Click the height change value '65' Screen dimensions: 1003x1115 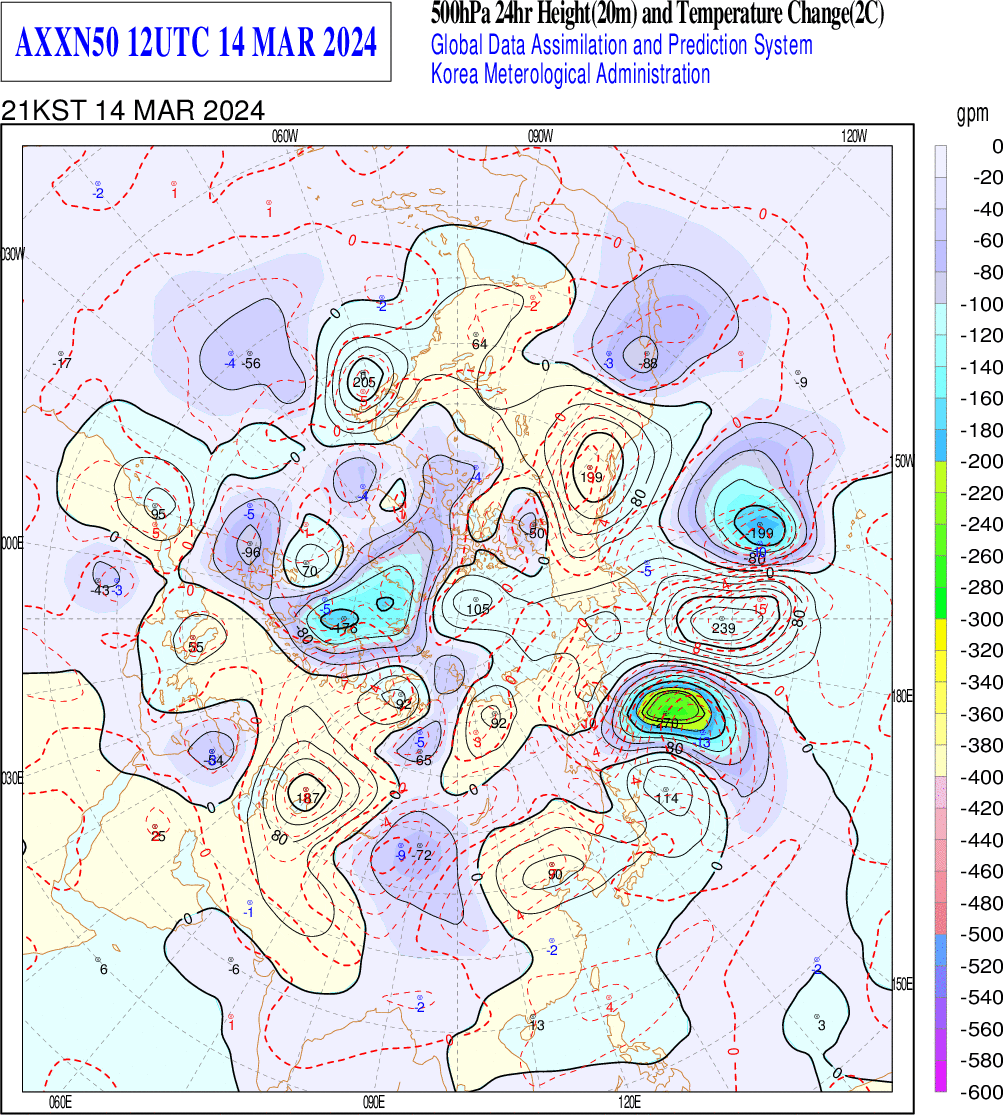tap(423, 760)
